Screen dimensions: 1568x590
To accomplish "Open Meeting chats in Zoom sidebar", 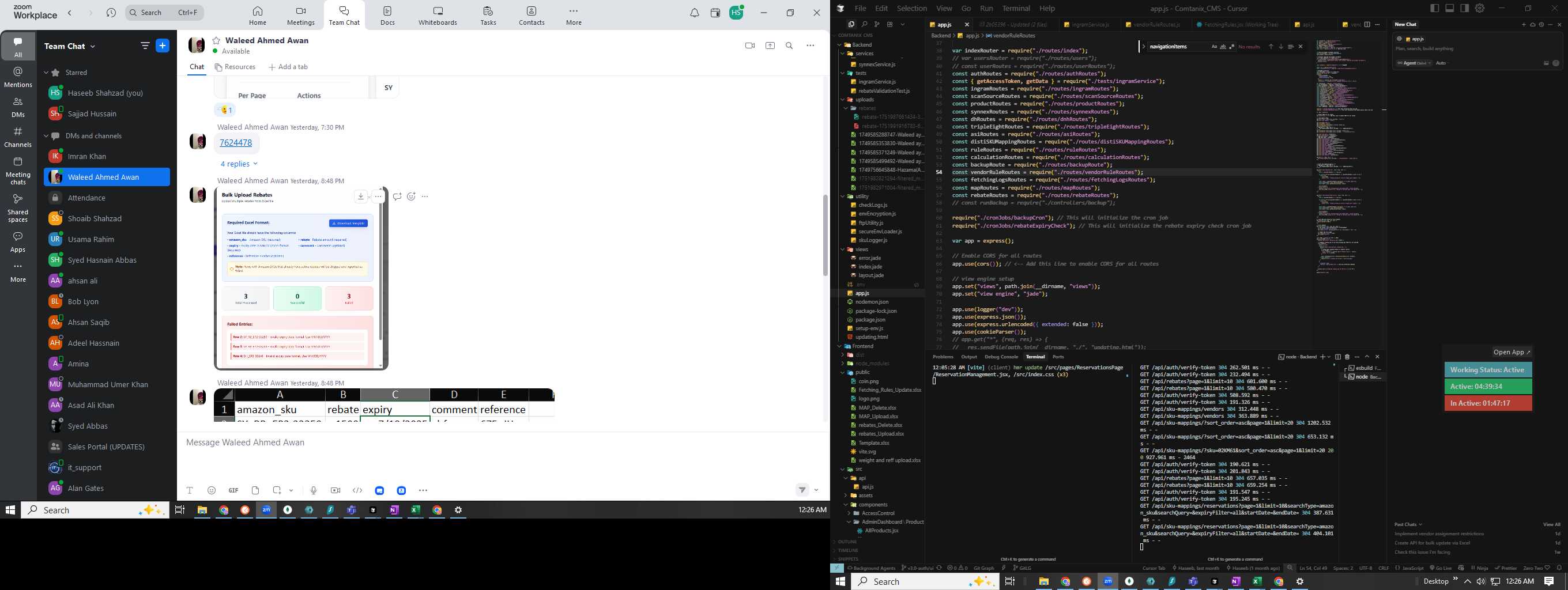I will [18, 171].
